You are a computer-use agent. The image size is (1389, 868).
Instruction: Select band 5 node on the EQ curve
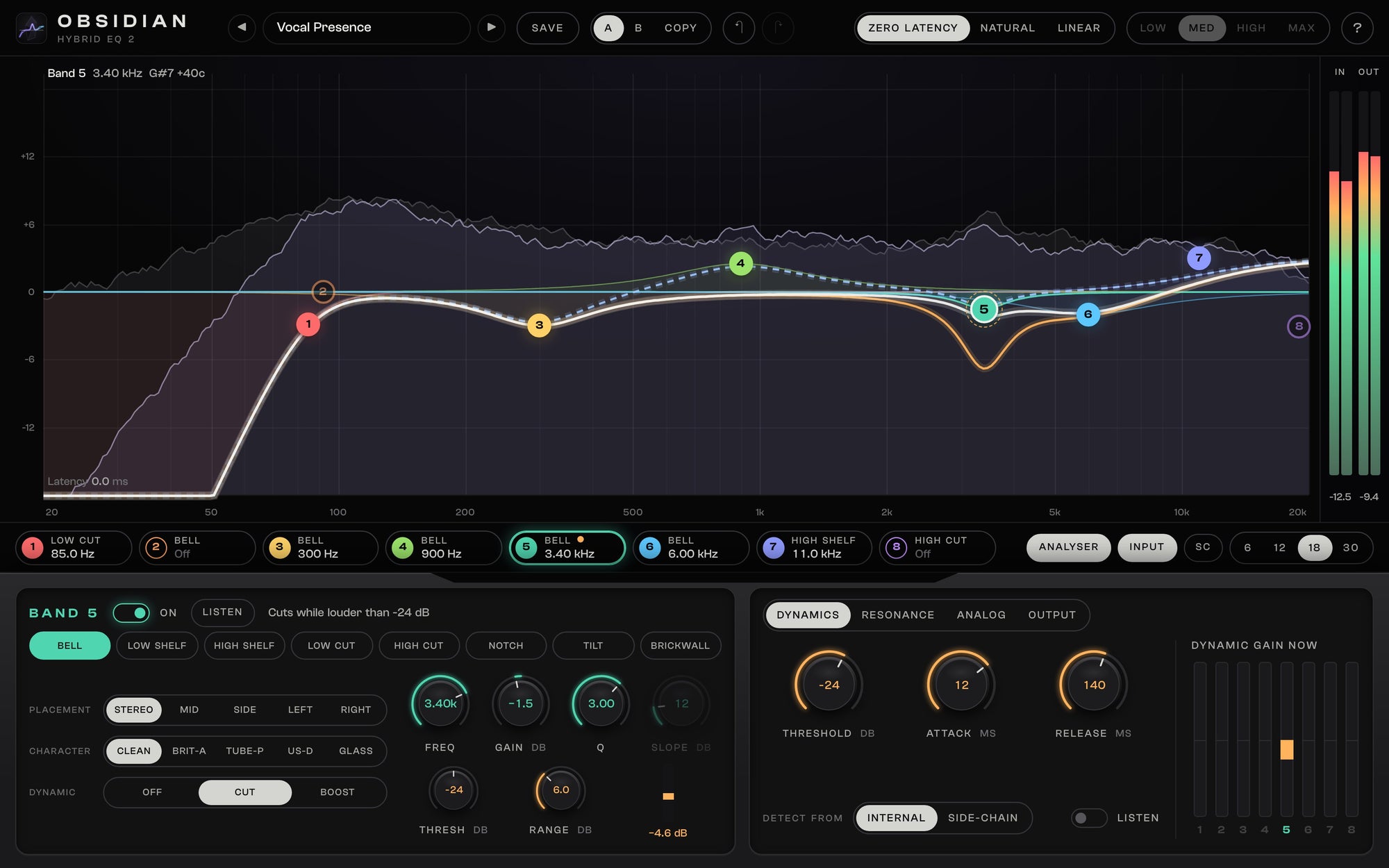(x=984, y=310)
